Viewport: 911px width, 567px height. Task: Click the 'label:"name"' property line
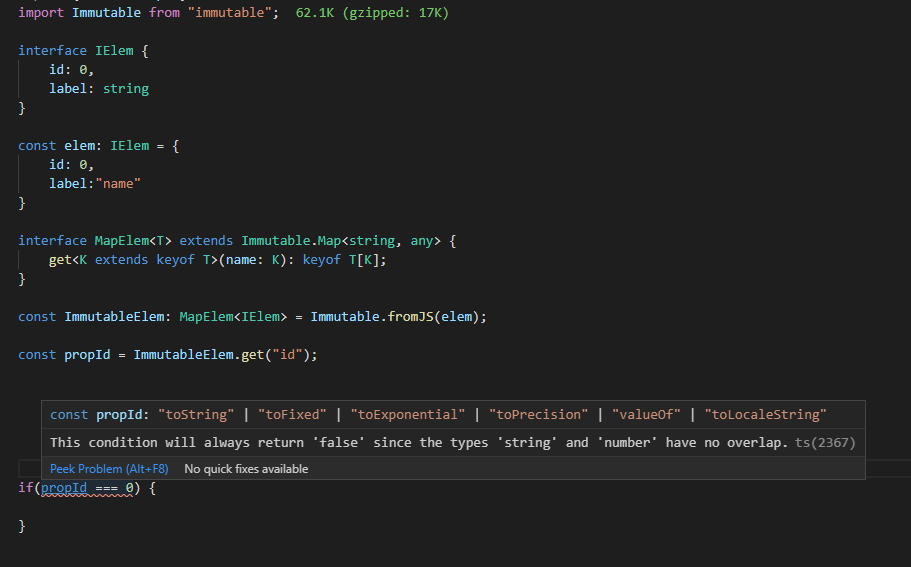point(95,184)
